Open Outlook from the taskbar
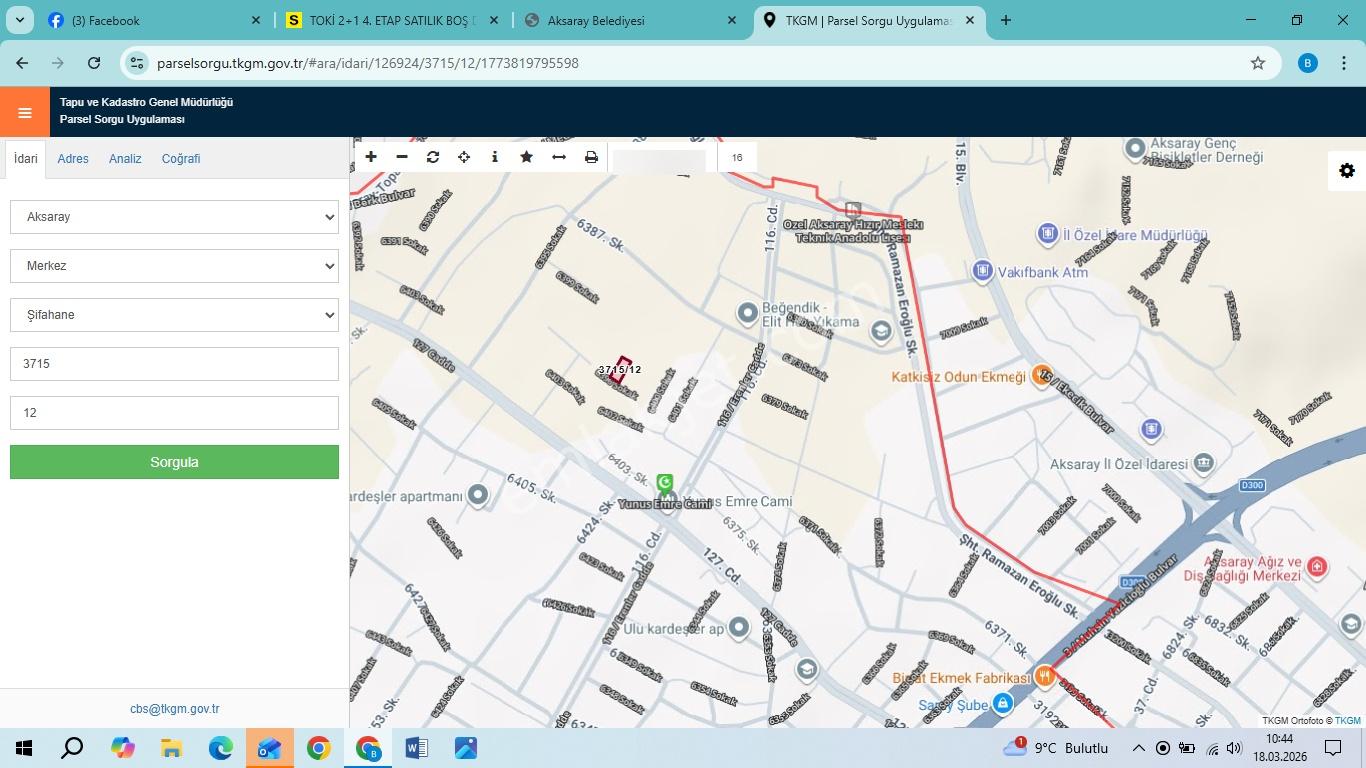The height and width of the screenshot is (768, 1366). pos(269,748)
